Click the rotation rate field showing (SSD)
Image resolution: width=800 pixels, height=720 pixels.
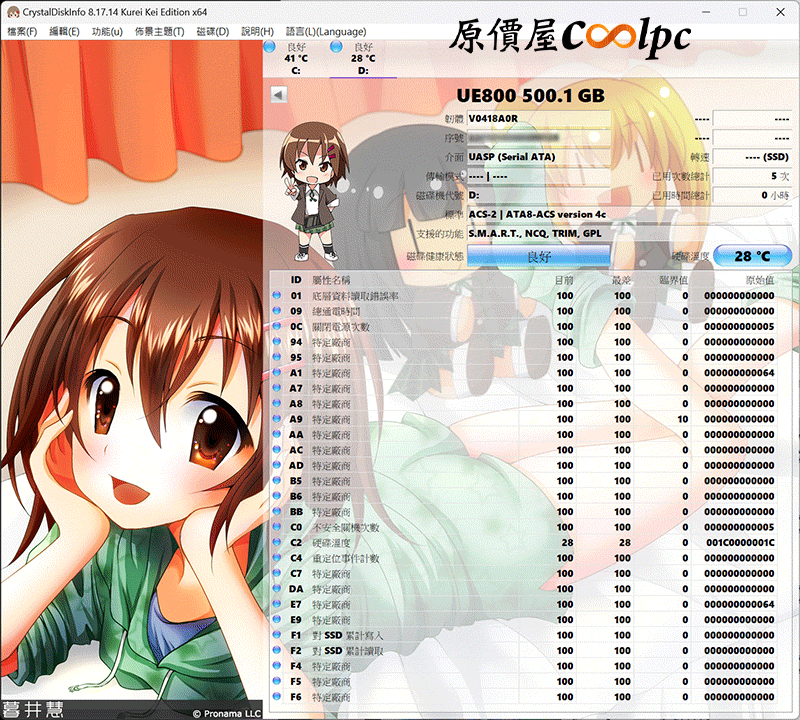[x=752, y=157]
